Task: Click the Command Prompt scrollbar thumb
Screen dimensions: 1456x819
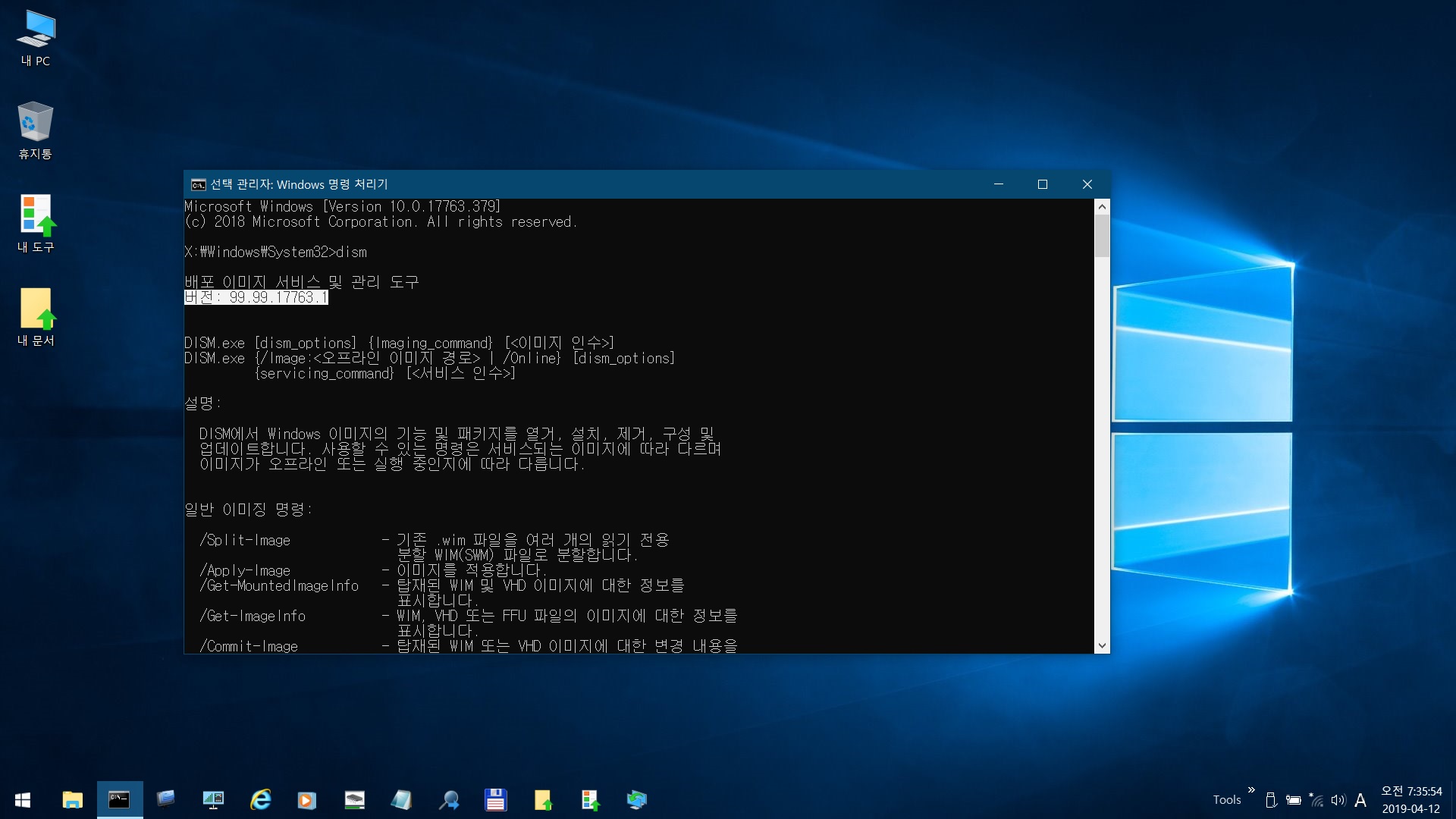Action: (1102, 236)
